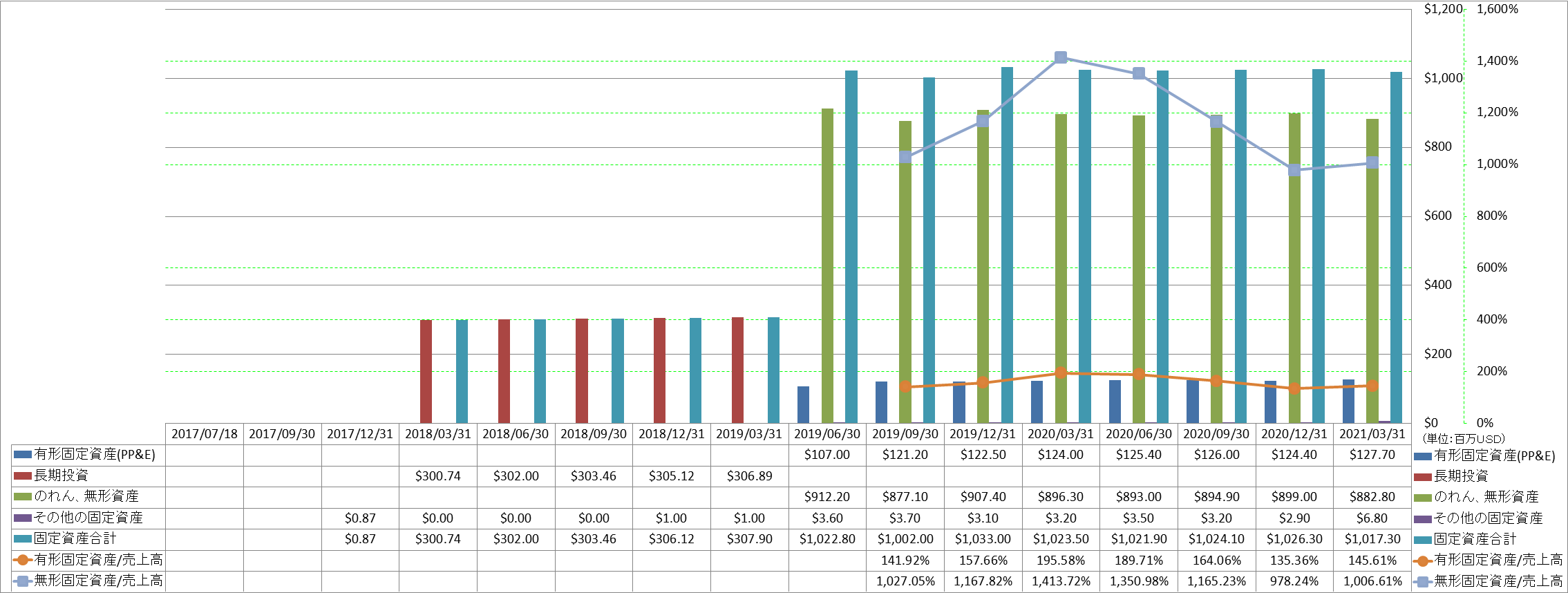The width and height of the screenshot is (1568, 593).
Task: Select the 2020/09/30 date column header
Action: (x=1216, y=434)
